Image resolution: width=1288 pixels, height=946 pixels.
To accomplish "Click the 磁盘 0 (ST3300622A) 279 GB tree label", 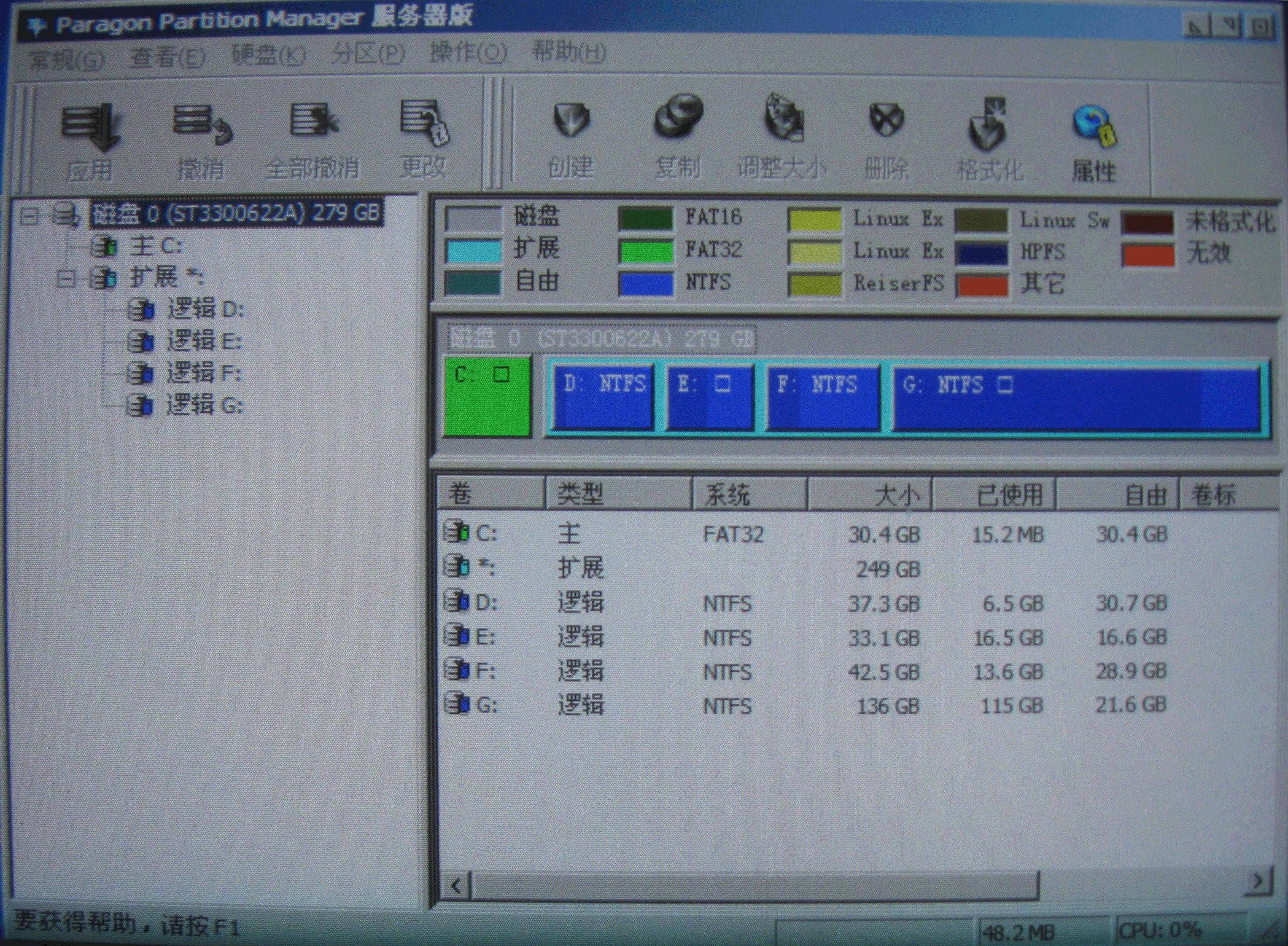I will click(237, 213).
